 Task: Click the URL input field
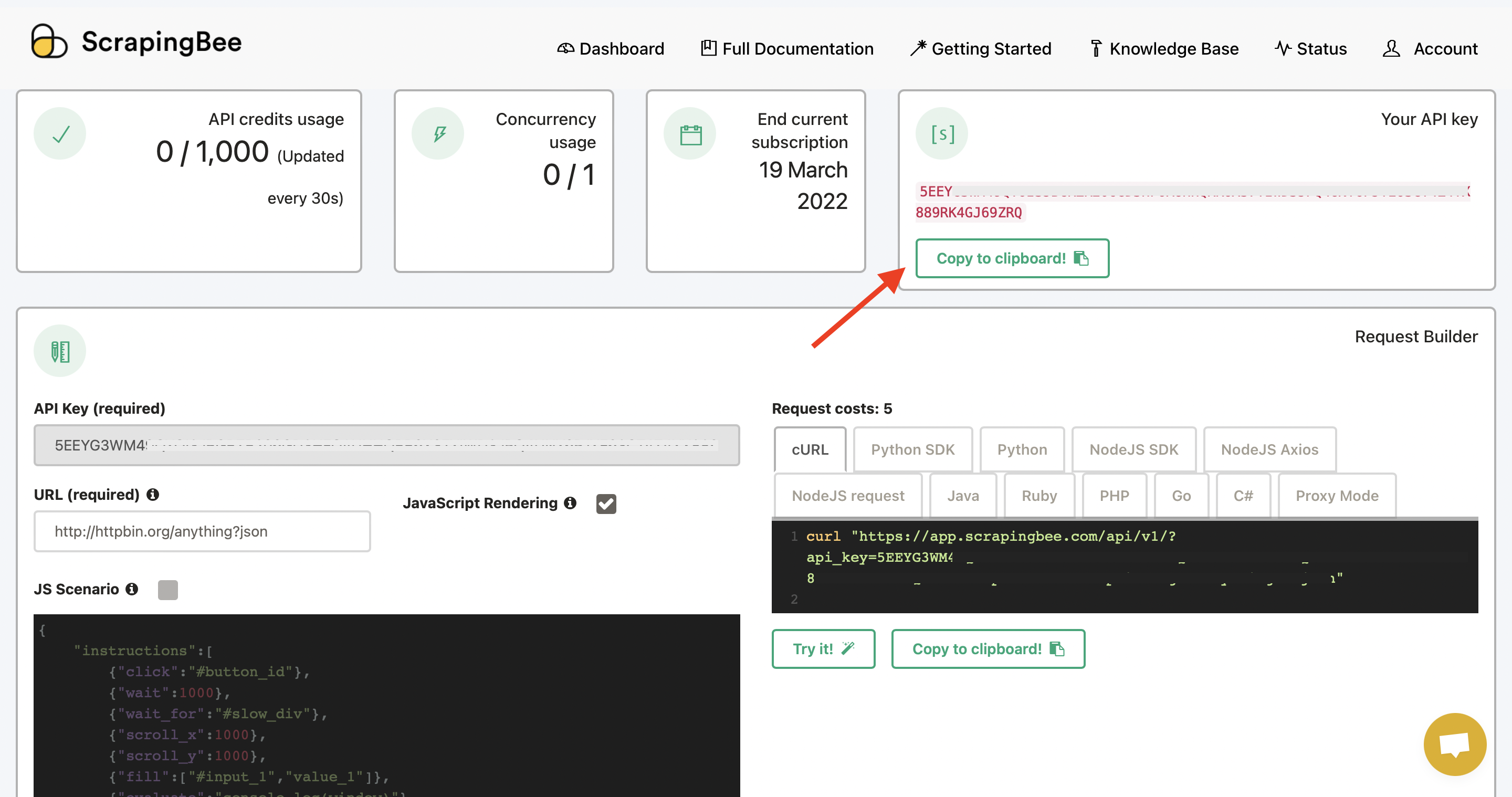point(202,531)
